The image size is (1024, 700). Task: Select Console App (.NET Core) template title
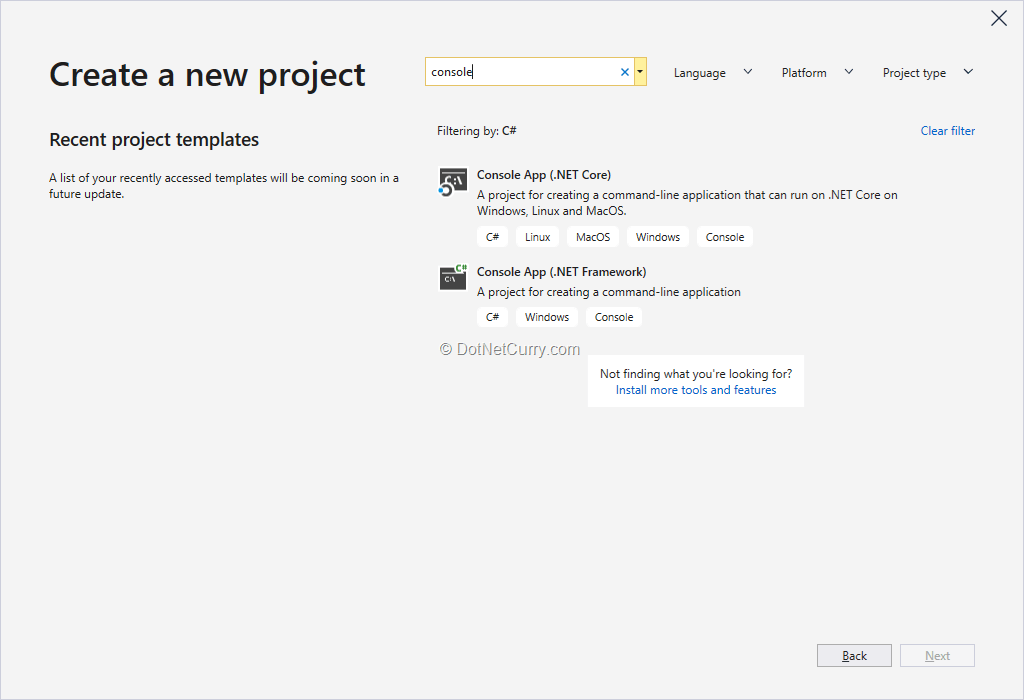tap(544, 175)
